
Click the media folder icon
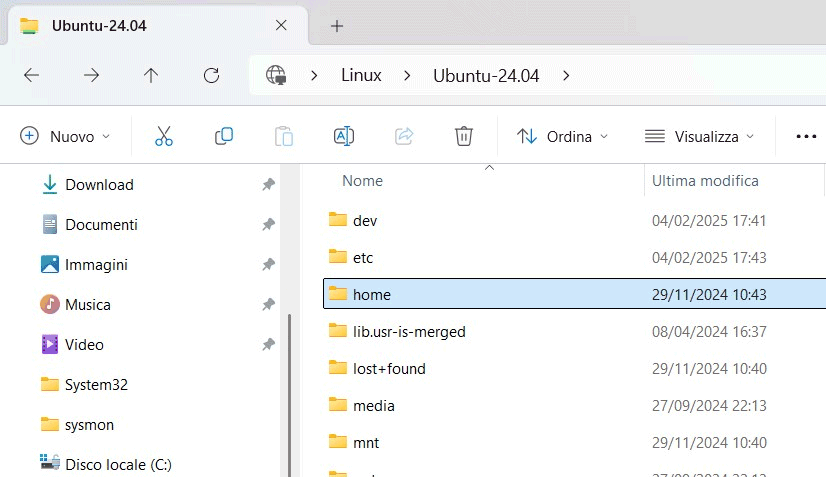pos(338,404)
